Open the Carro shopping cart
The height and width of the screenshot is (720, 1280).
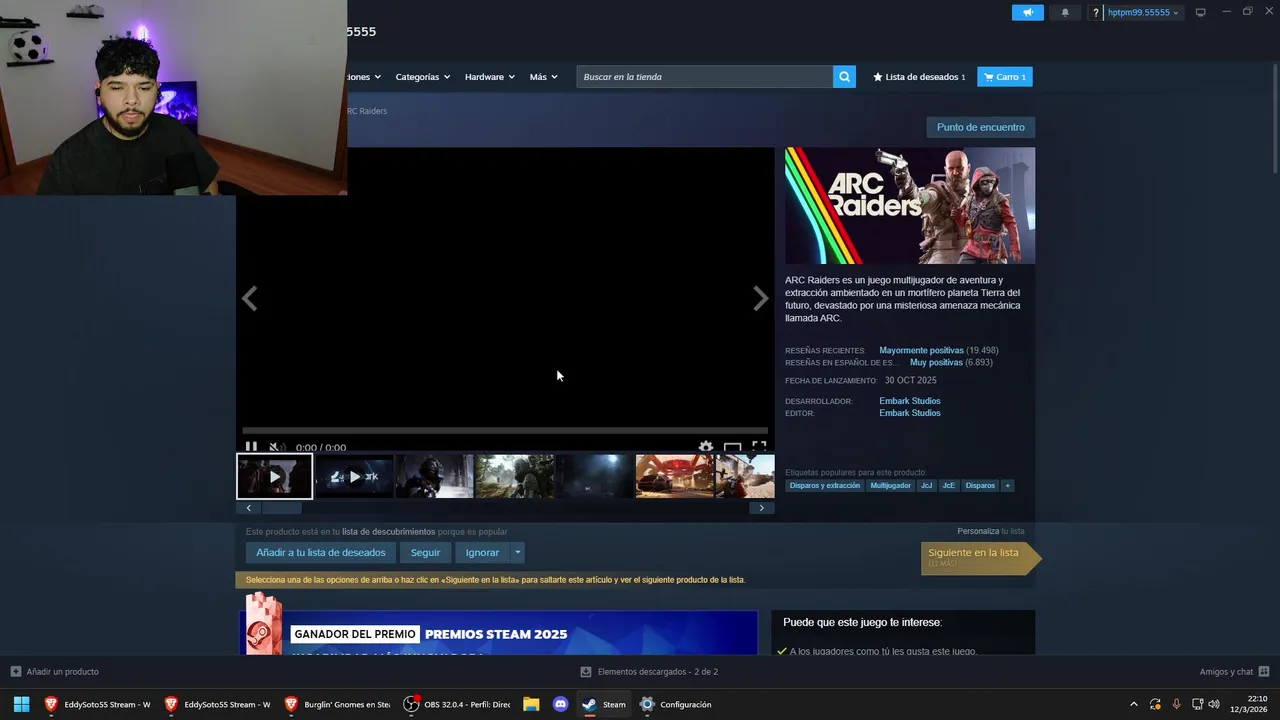tap(1005, 77)
